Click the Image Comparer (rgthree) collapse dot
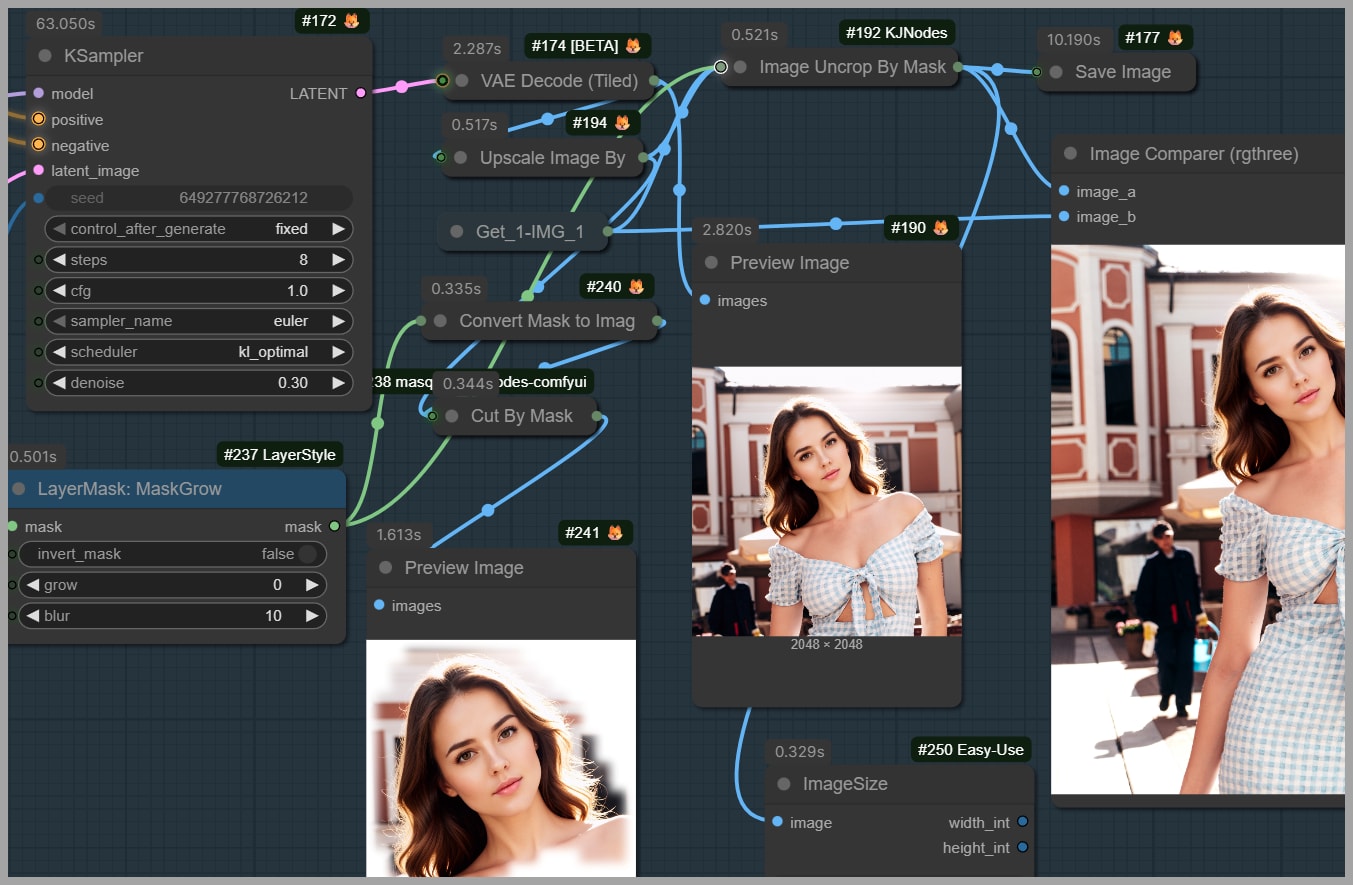1353x885 pixels. coord(1071,154)
